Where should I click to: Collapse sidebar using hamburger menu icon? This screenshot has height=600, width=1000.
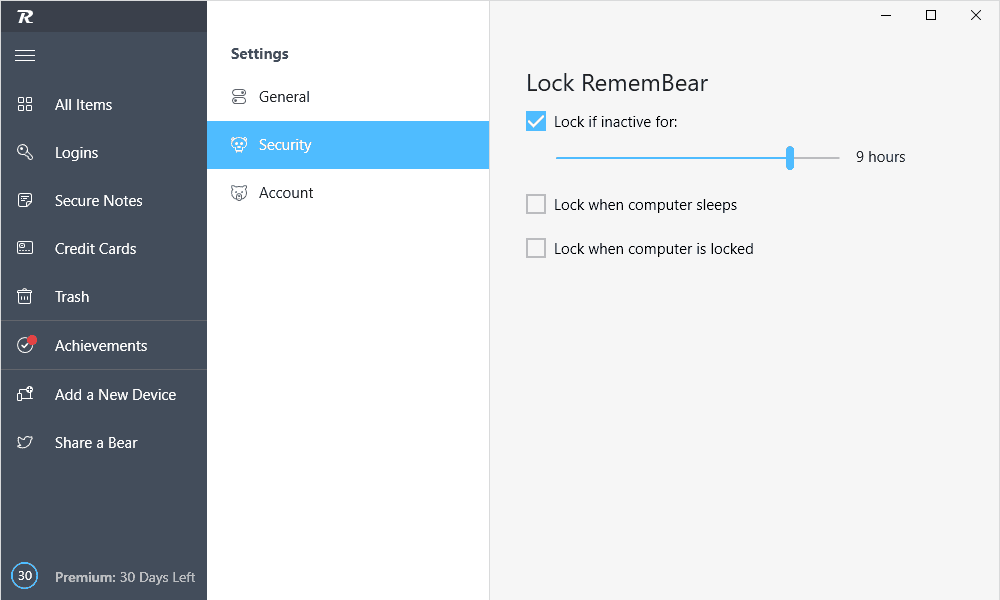coord(25,55)
